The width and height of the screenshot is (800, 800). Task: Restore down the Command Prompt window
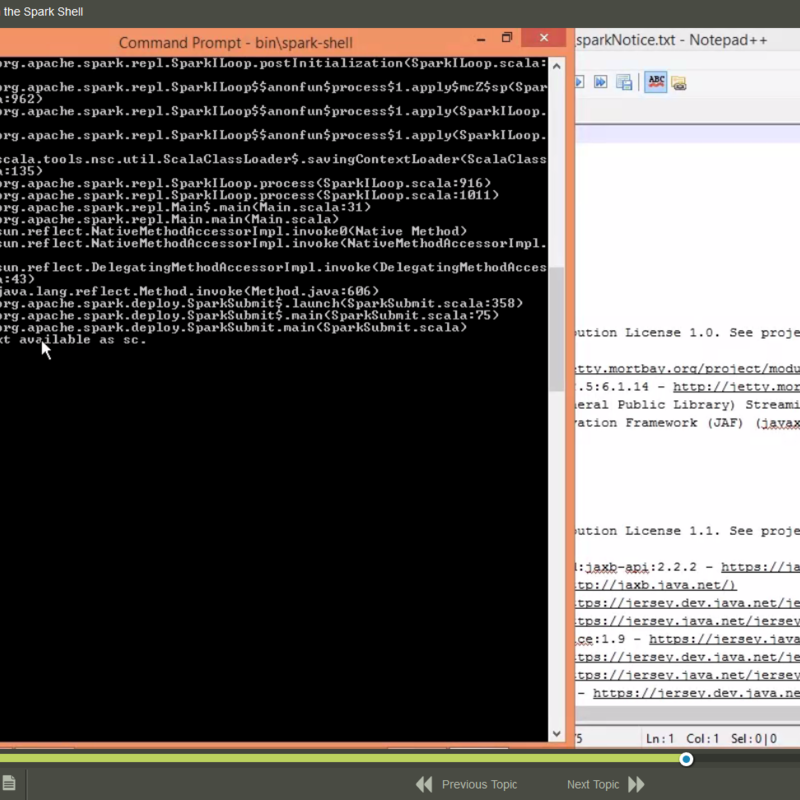click(507, 38)
